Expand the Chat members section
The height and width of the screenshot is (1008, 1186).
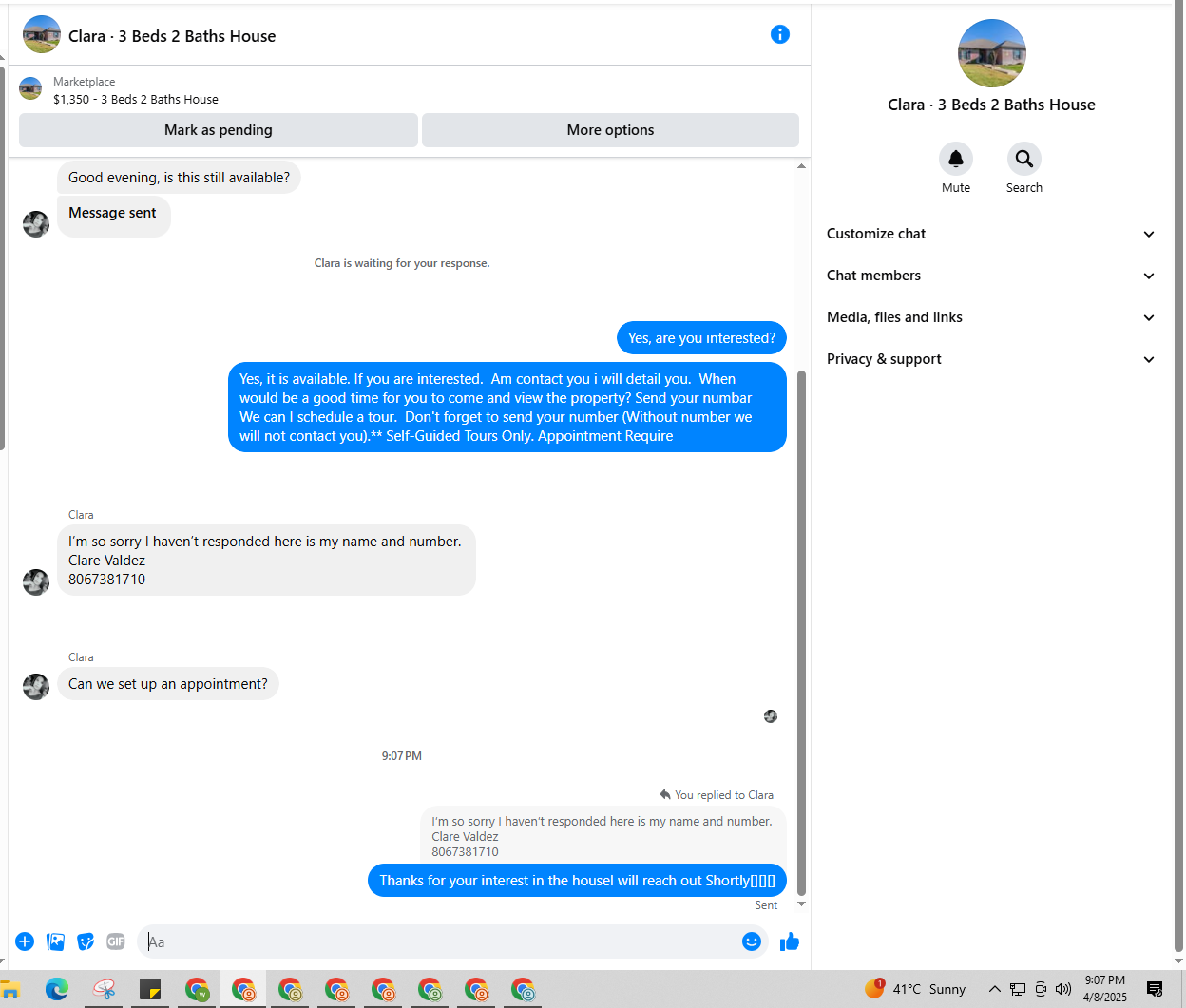click(991, 276)
